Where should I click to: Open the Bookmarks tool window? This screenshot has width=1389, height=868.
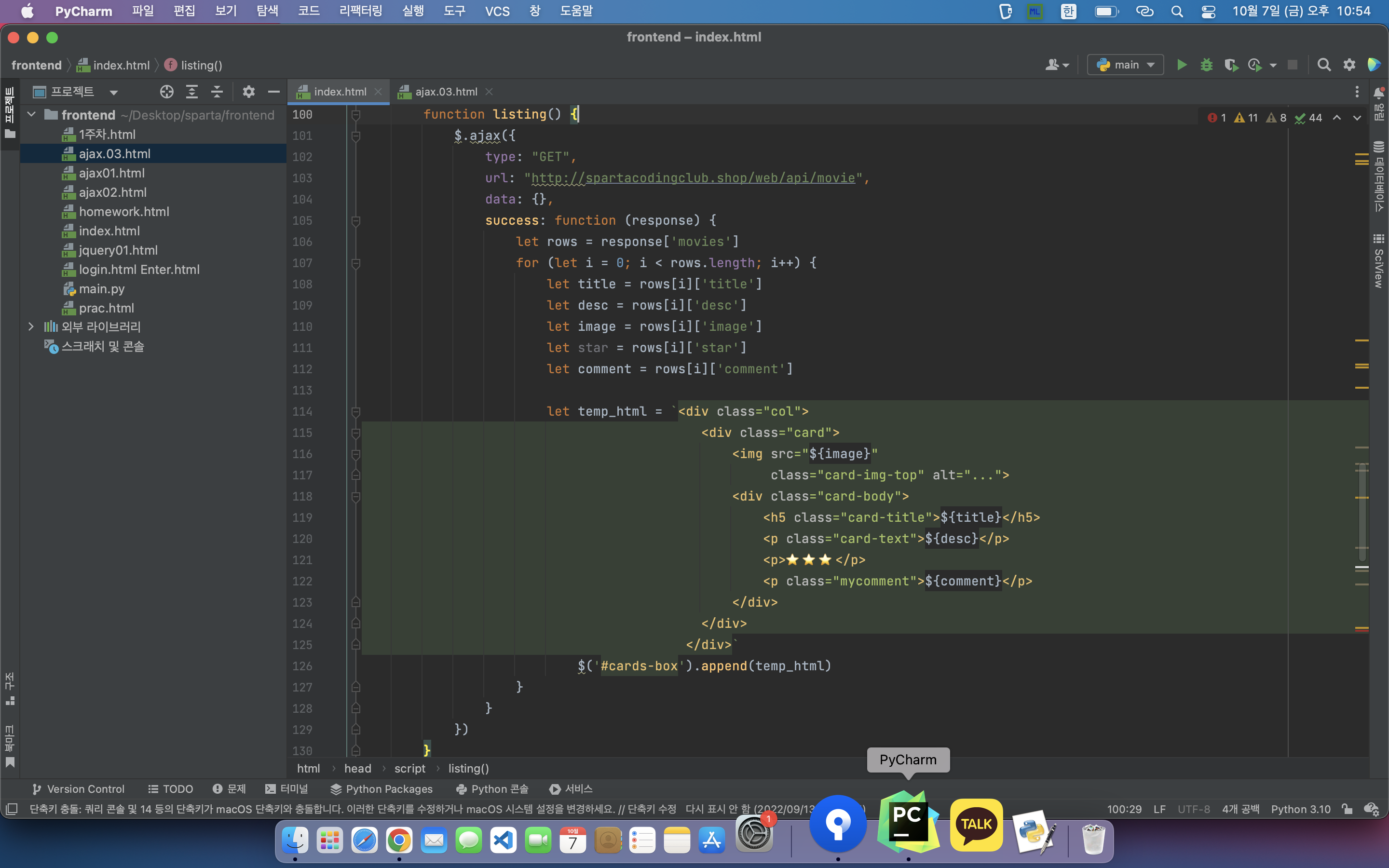[10, 746]
